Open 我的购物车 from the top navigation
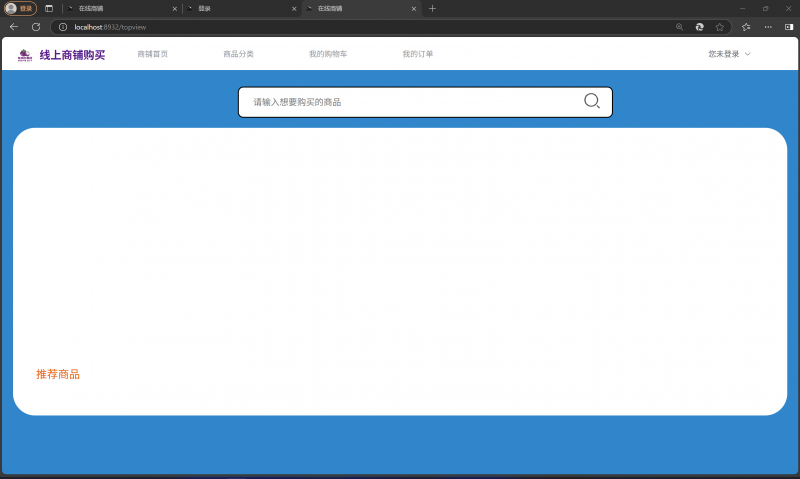This screenshot has width=800, height=479. click(x=328, y=54)
